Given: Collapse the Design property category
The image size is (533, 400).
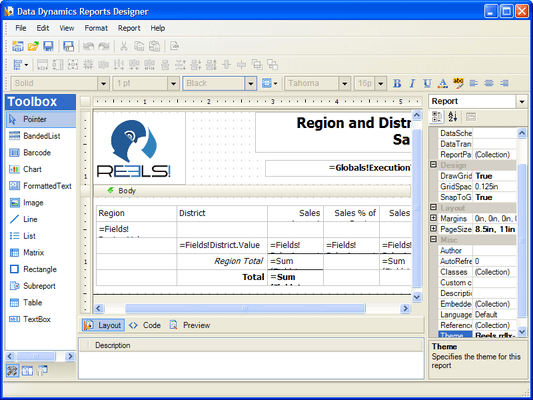Looking at the screenshot, I should [x=433, y=164].
